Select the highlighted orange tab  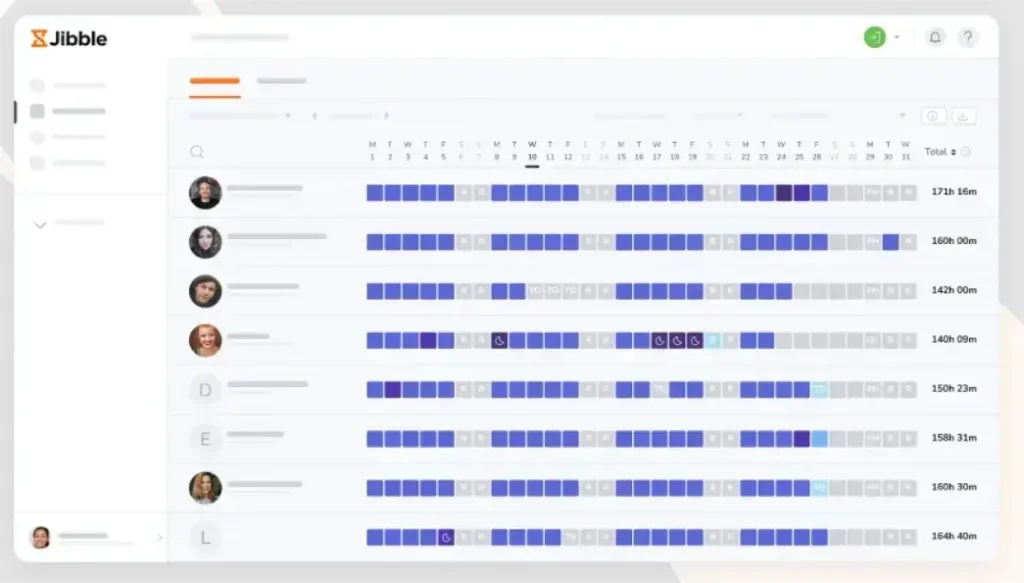[x=212, y=80]
